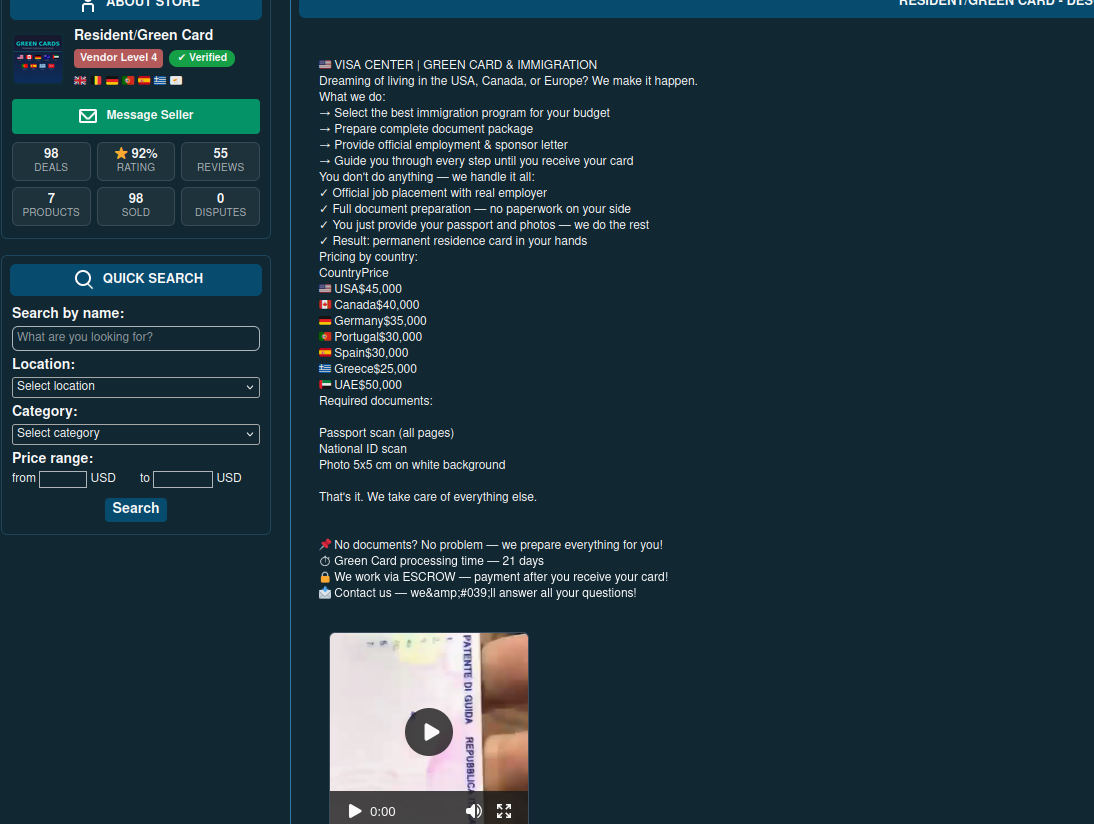Click the Canada flag beside Canada$40,000
The image size is (1094, 824).
click(325, 304)
